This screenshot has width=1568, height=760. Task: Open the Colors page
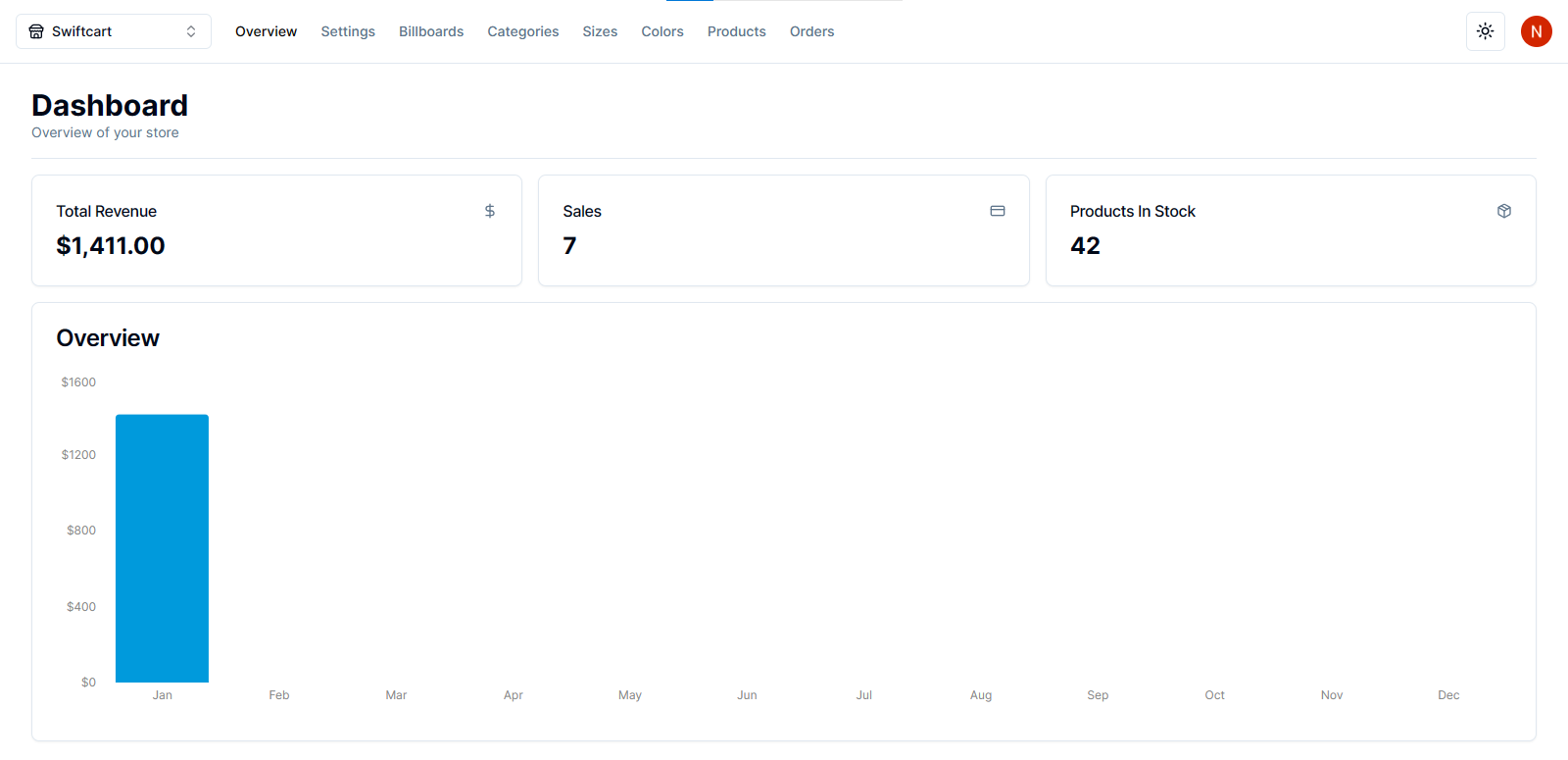(662, 31)
